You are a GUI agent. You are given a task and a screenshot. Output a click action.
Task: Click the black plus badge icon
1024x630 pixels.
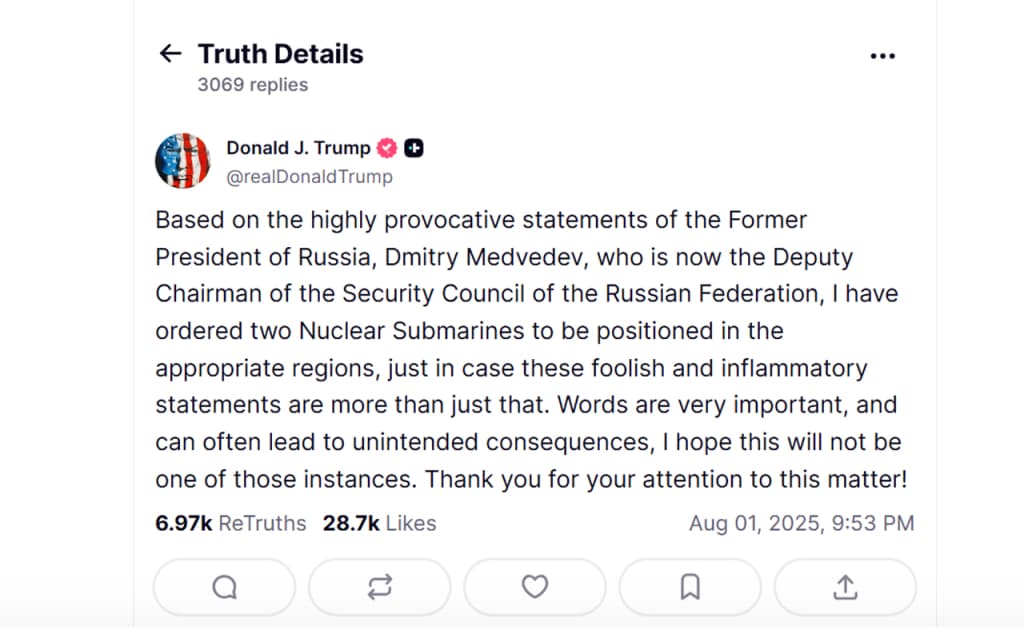tap(414, 148)
